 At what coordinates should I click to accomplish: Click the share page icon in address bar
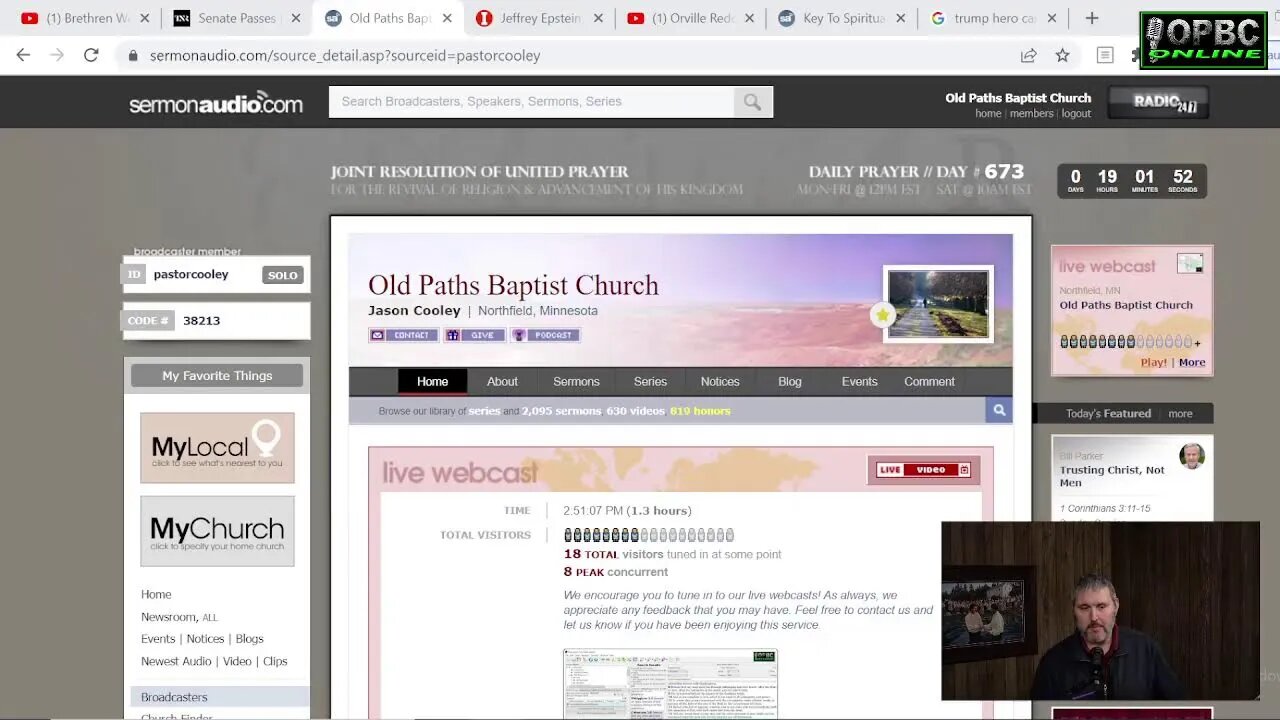click(1028, 55)
